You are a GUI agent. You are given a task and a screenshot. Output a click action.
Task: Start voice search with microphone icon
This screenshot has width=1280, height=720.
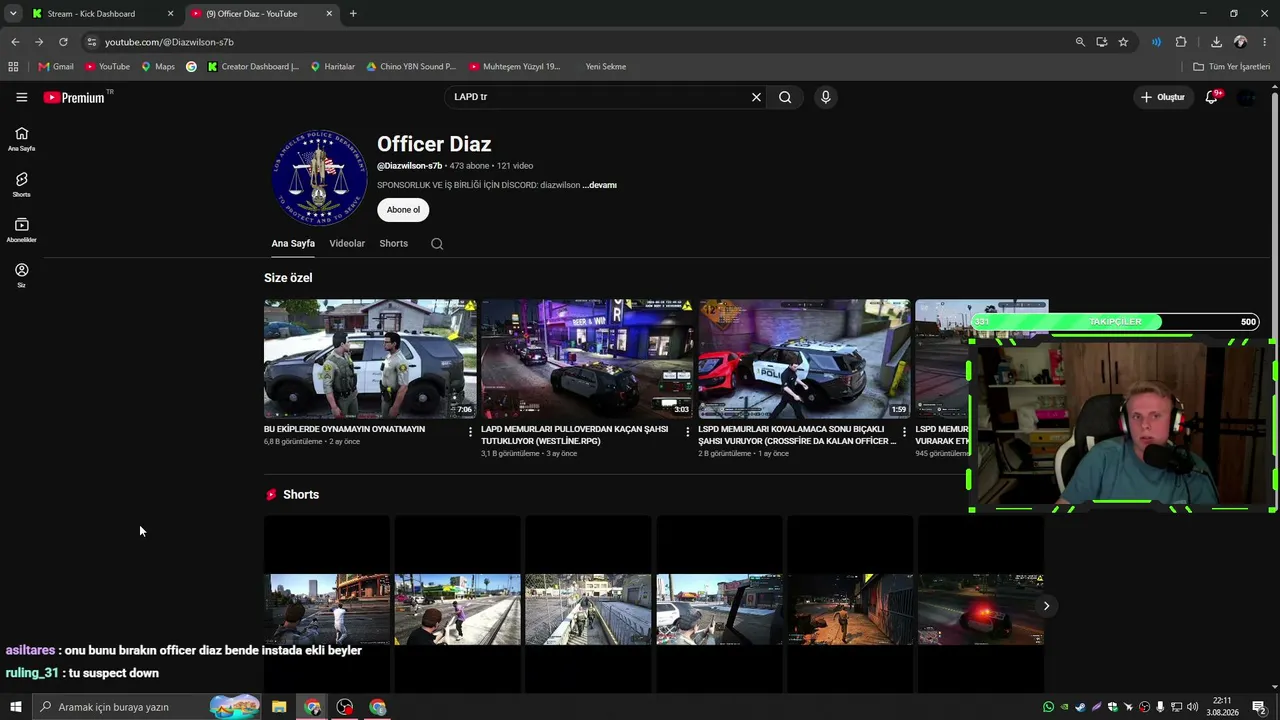coord(825,97)
